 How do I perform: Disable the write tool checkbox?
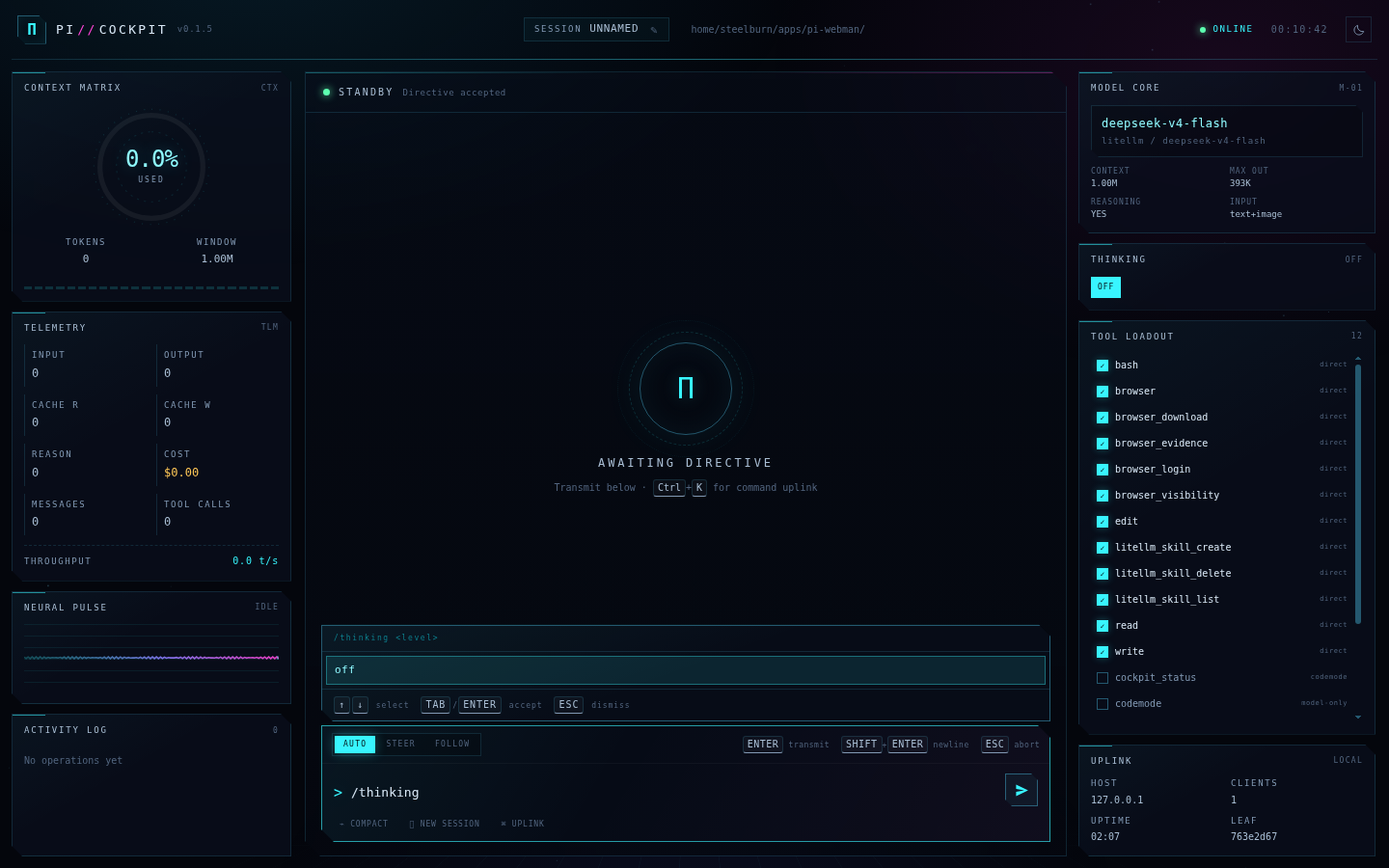[x=1103, y=652]
